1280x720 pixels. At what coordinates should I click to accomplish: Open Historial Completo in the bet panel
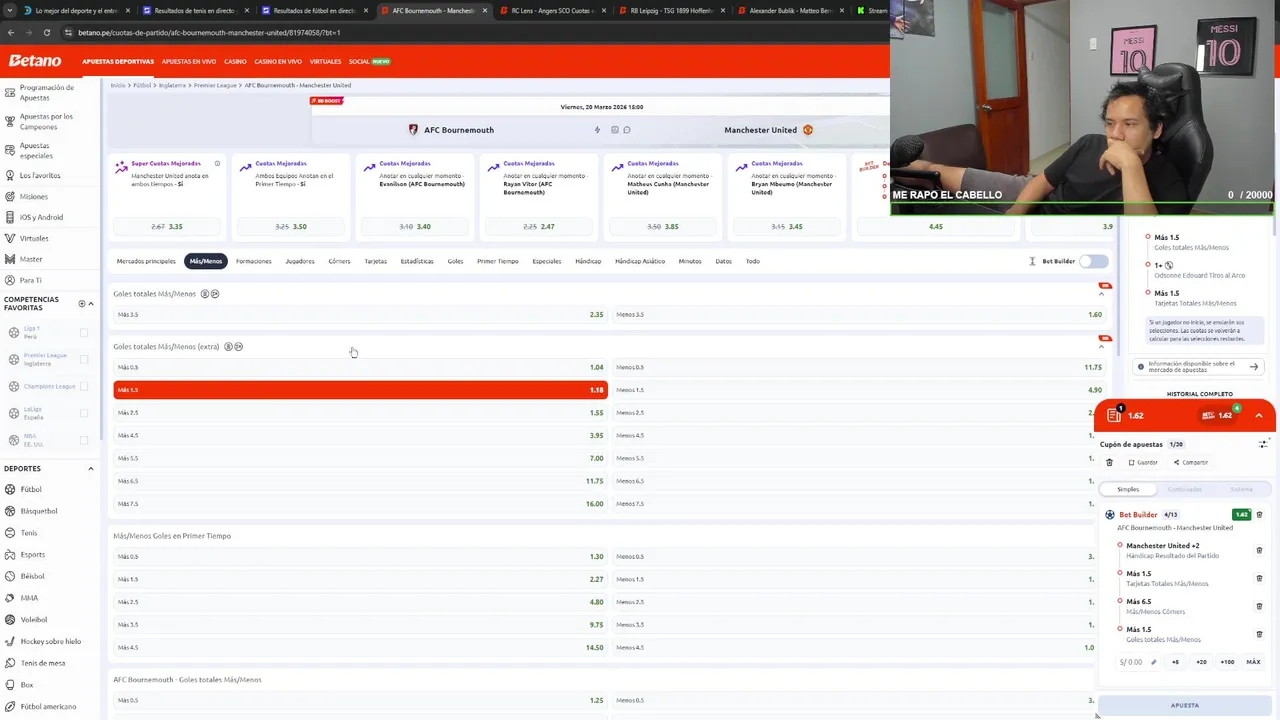[1199, 394]
